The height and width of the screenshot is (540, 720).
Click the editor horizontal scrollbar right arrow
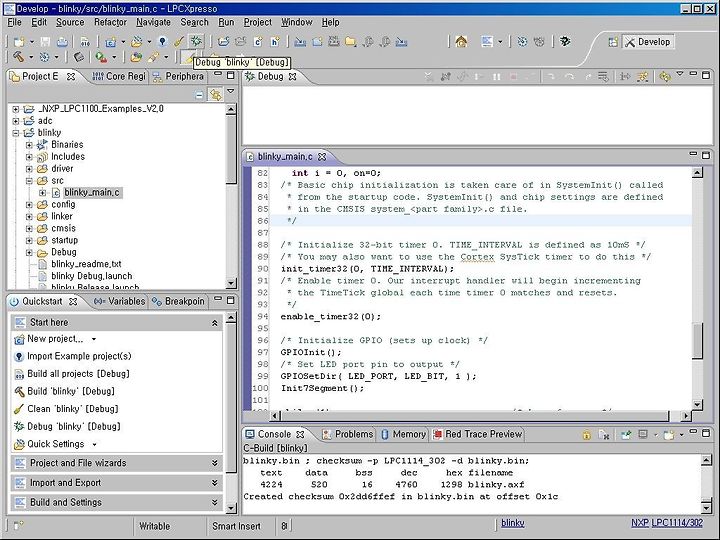pyautogui.click(x=686, y=416)
